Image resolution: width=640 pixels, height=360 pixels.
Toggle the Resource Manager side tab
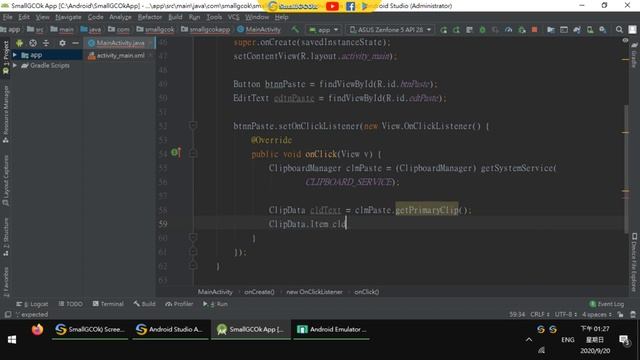click(5, 114)
